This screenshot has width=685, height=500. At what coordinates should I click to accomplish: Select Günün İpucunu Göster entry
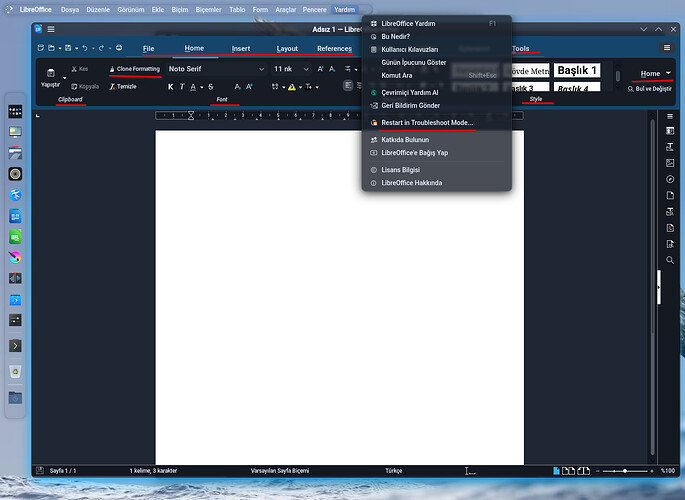437,62
